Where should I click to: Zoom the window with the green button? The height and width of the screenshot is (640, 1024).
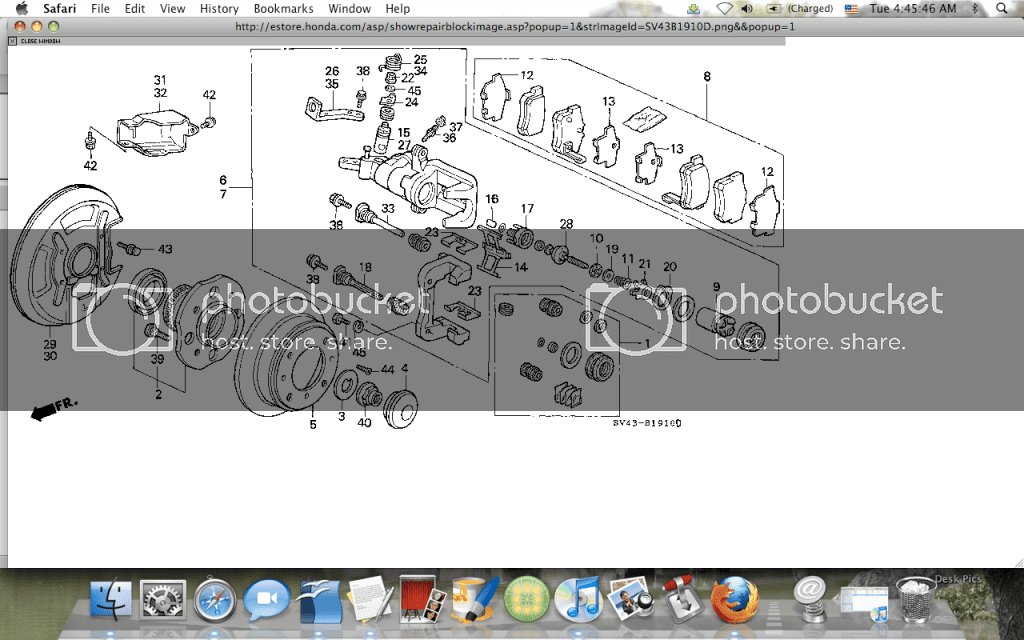pos(54,26)
